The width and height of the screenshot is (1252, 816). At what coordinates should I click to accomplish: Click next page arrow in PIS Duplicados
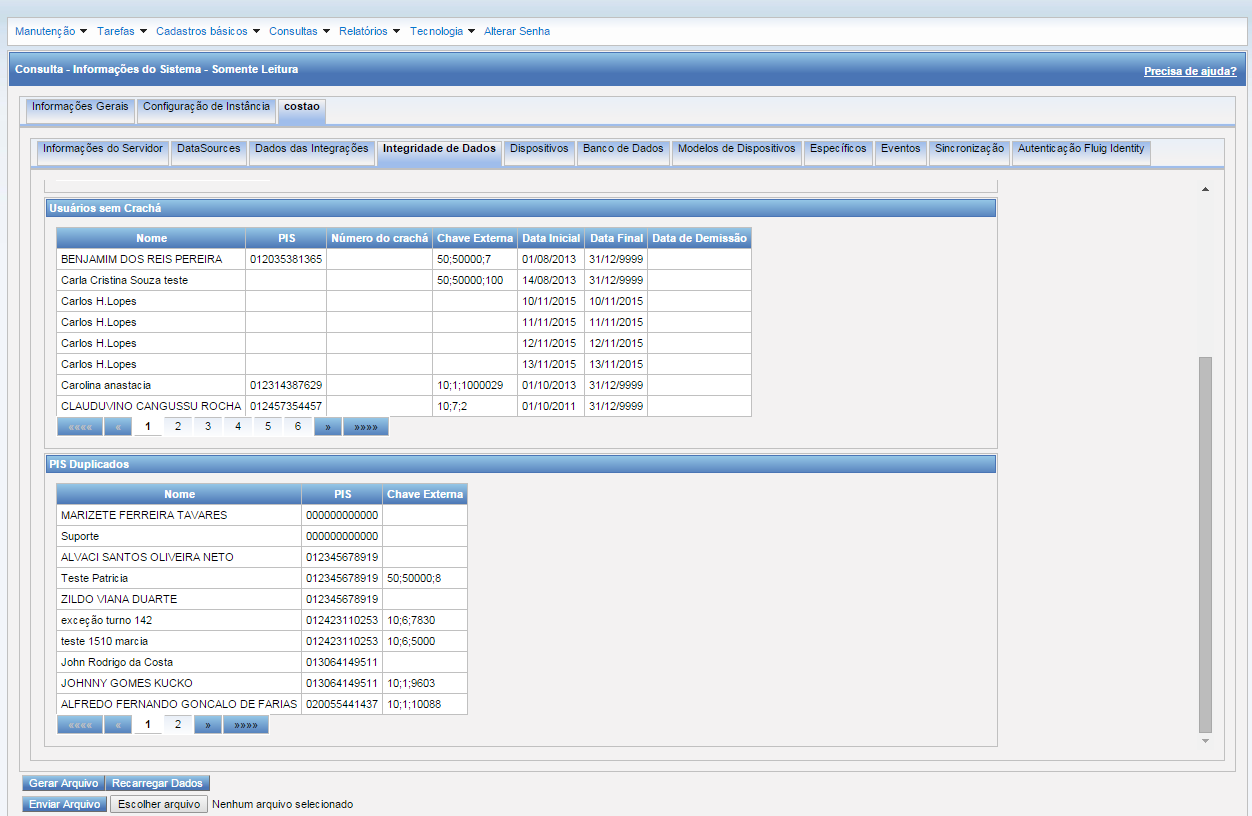tap(207, 724)
